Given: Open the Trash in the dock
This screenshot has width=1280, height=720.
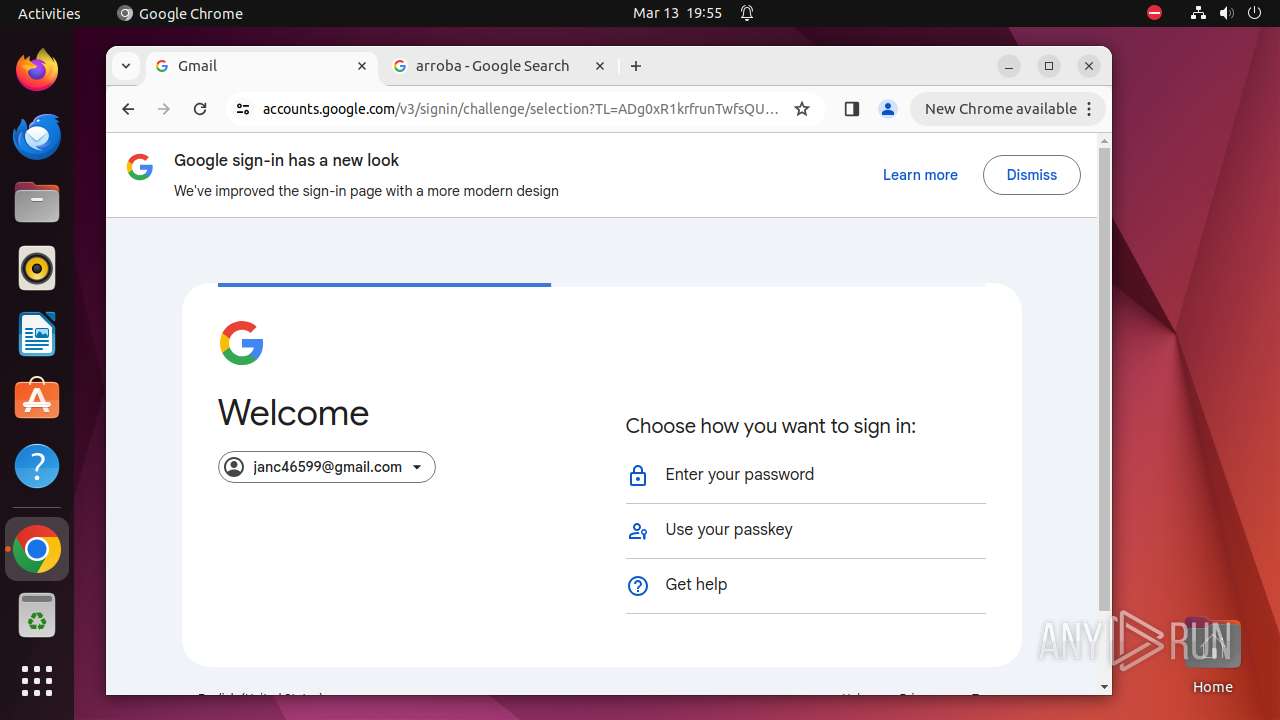Looking at the screenshot, I should 37,616.
